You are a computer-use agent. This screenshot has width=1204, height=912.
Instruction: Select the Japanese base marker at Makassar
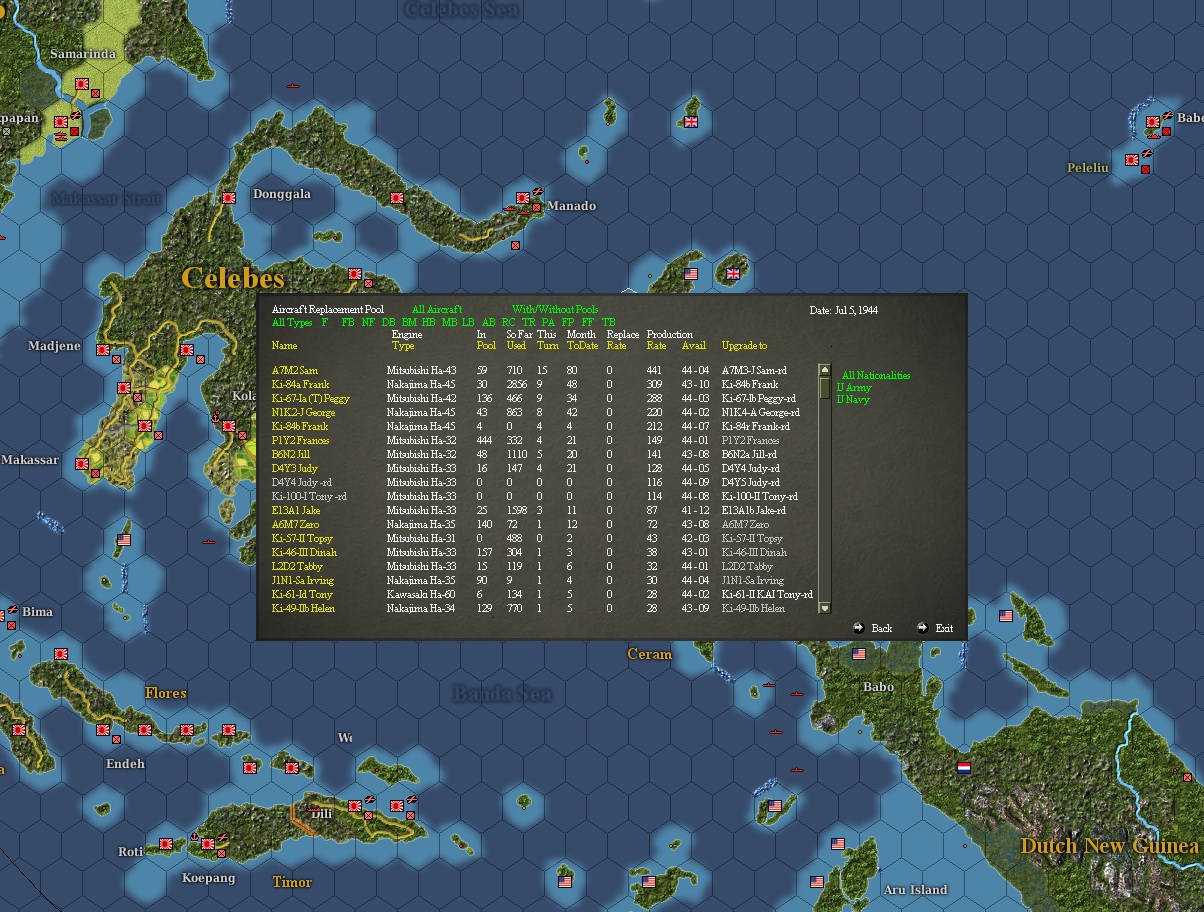point(82,465)
